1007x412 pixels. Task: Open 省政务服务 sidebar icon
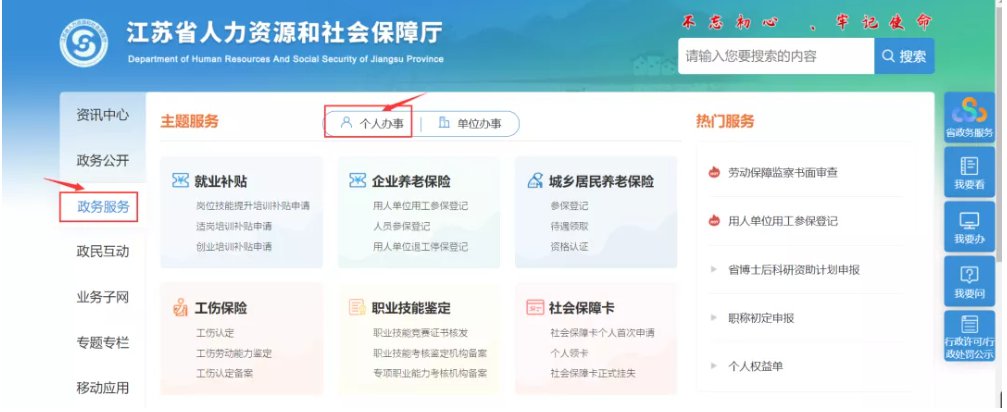click(969, 118)
